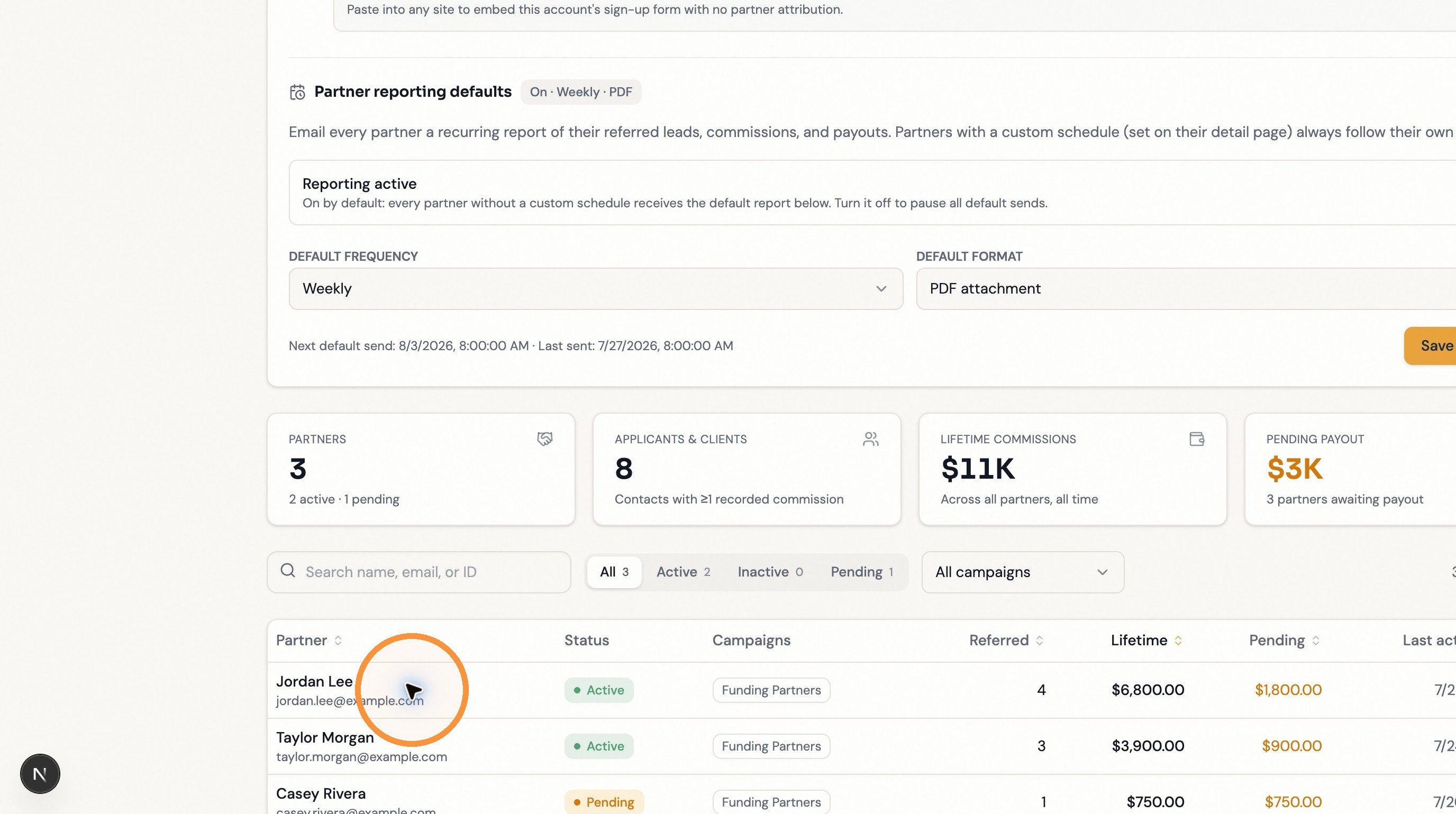Click the $1,800.00 pending amount
The image size is (1456, 814).
pos(1288,690)
